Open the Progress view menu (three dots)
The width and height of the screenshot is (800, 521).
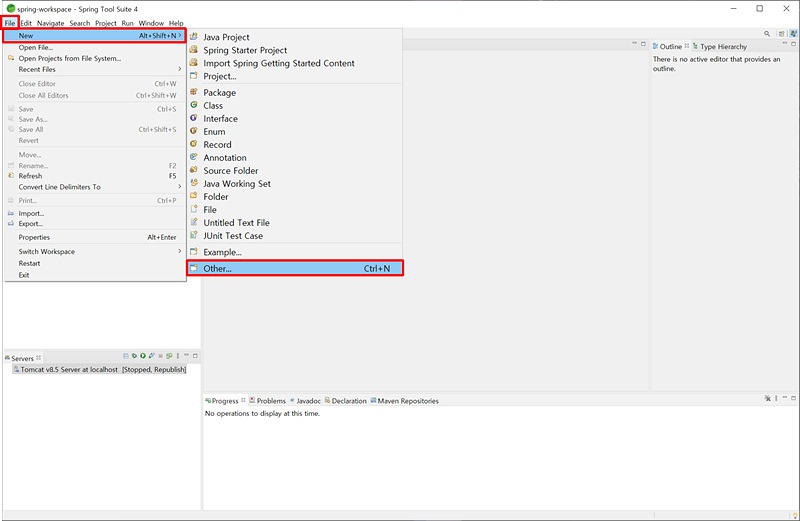pyautogui.click(x=776, y=398)
